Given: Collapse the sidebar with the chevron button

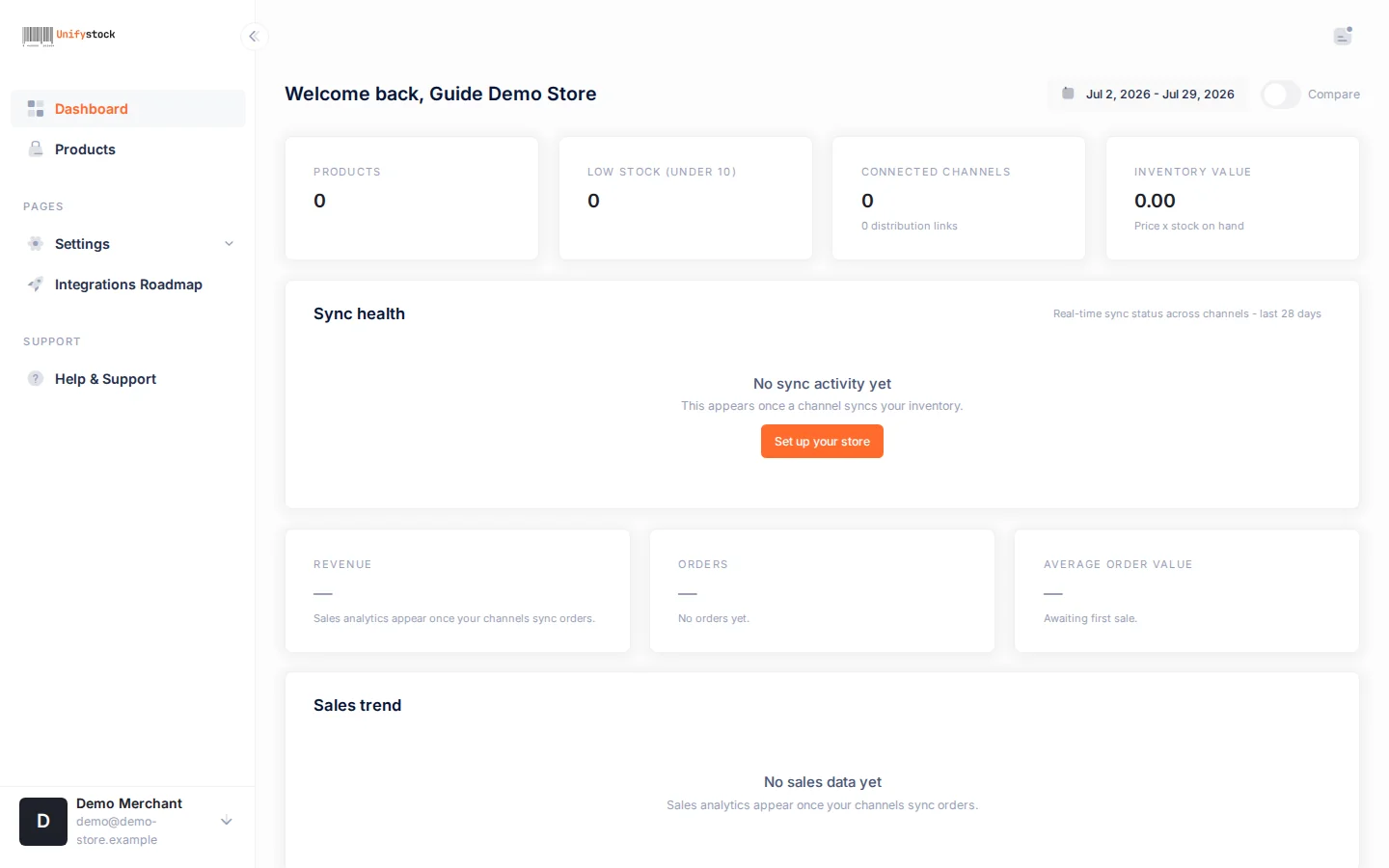Looking at the screenshot, I should tap(254, 36).
